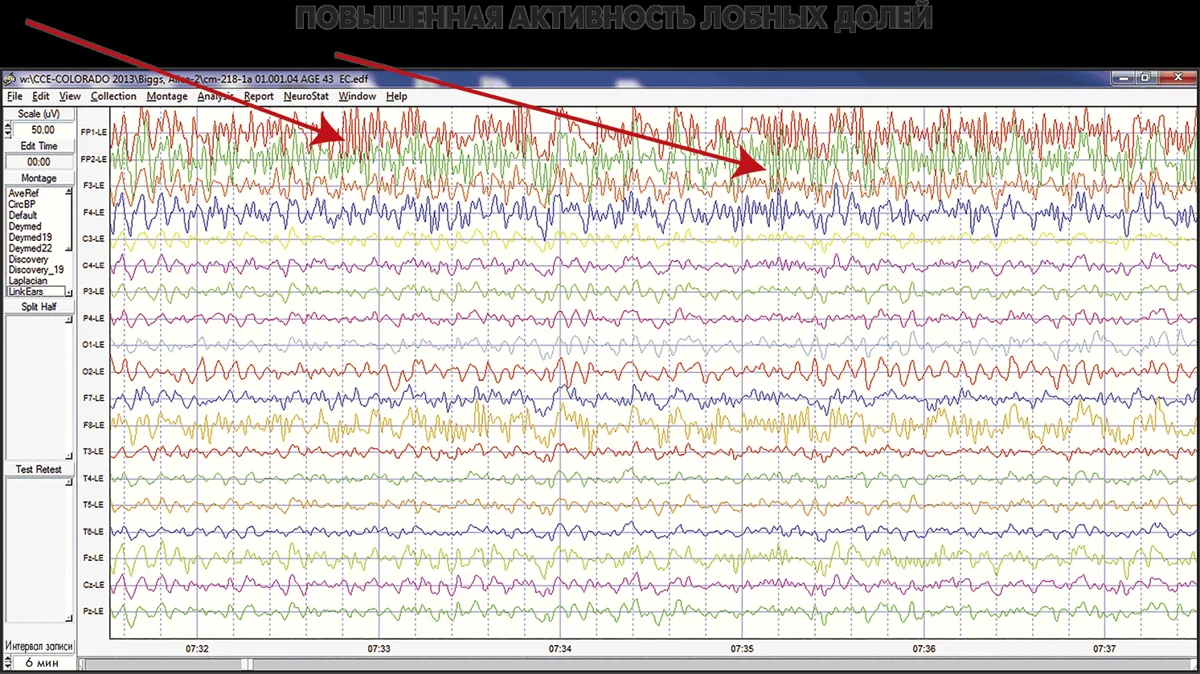Image resolution: width=1200 pixels, height=674 pixels.
Task: Click the Edit Time button
Action: [x=39, y=146]
